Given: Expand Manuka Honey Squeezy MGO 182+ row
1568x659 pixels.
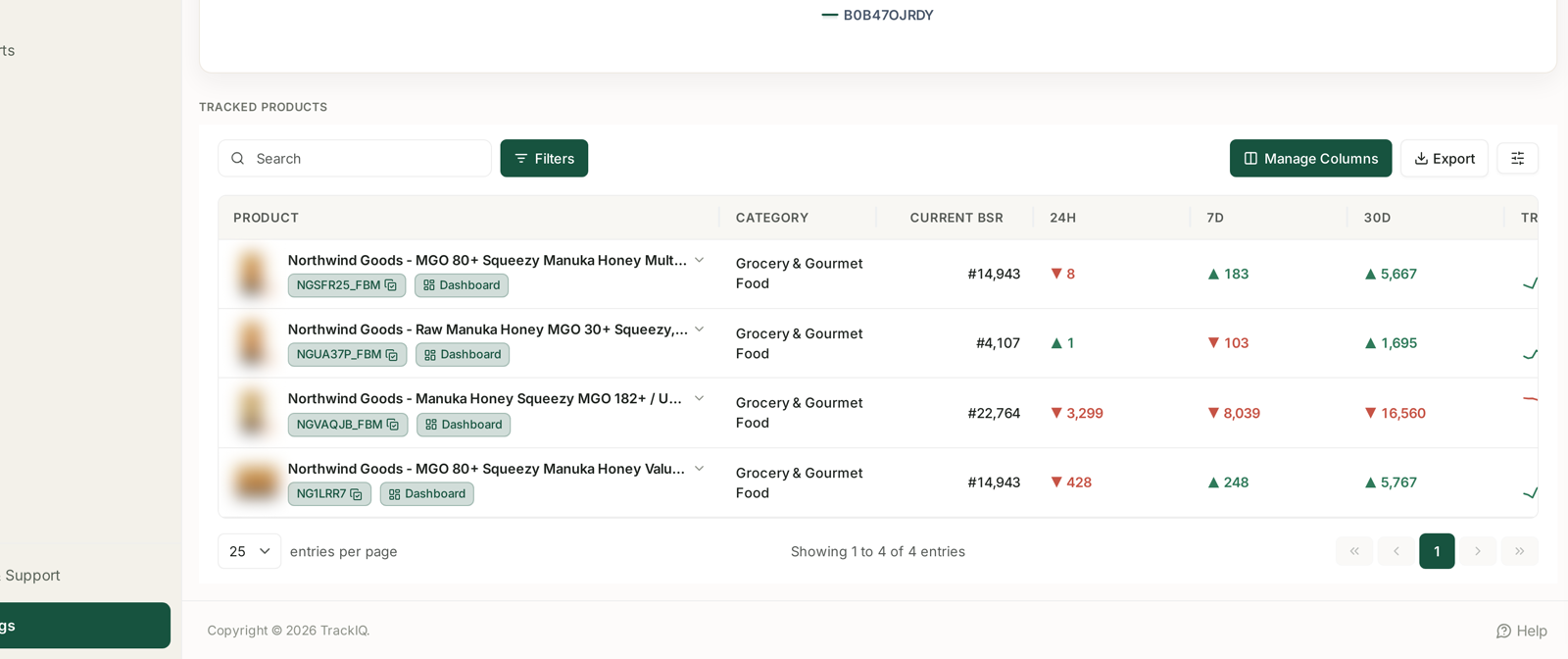Looking at the screenshot, I should 699,398.
